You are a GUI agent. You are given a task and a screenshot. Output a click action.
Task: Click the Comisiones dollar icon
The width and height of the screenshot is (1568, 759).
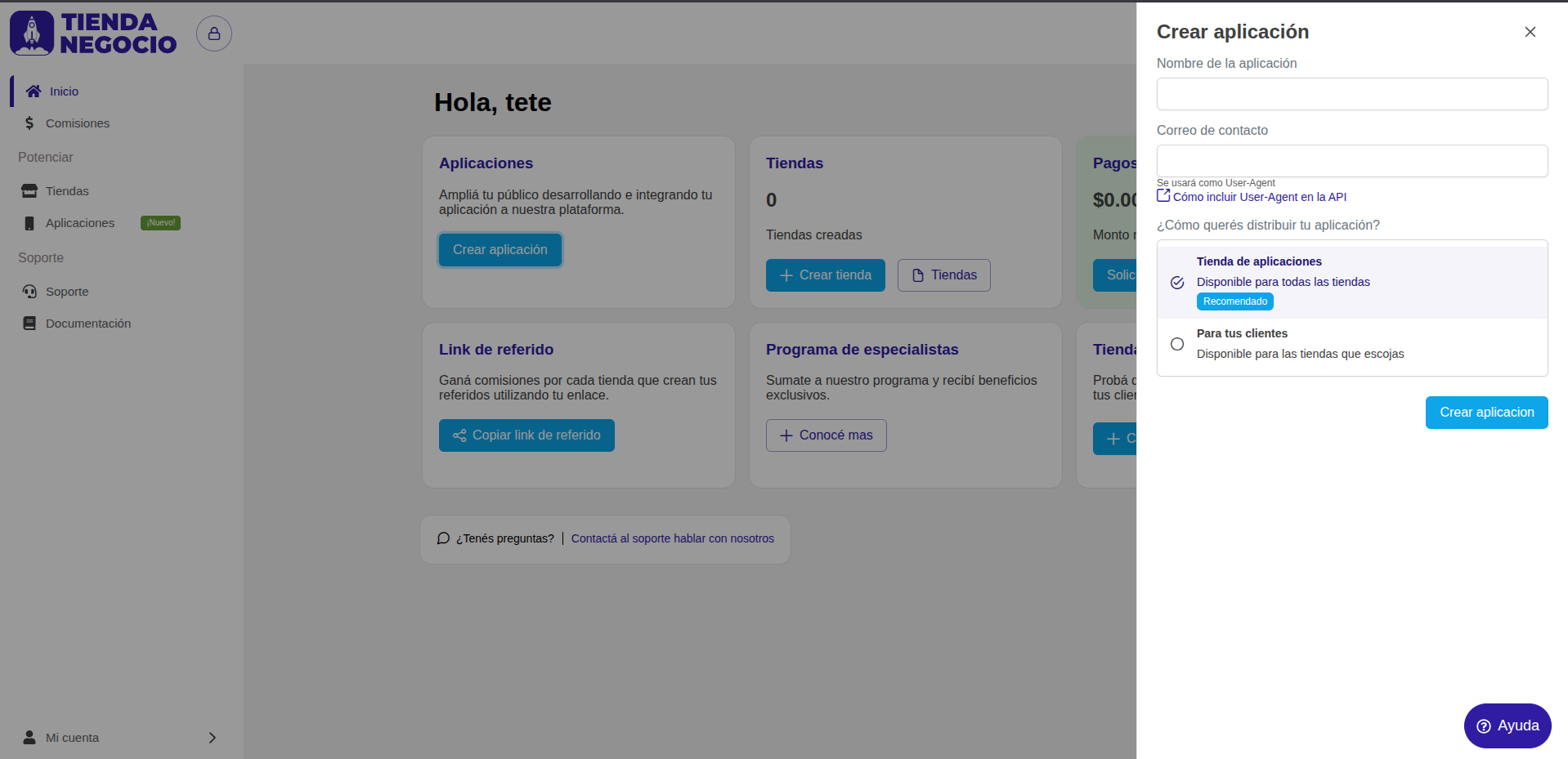pyautogui.click(x=29, y=123)
